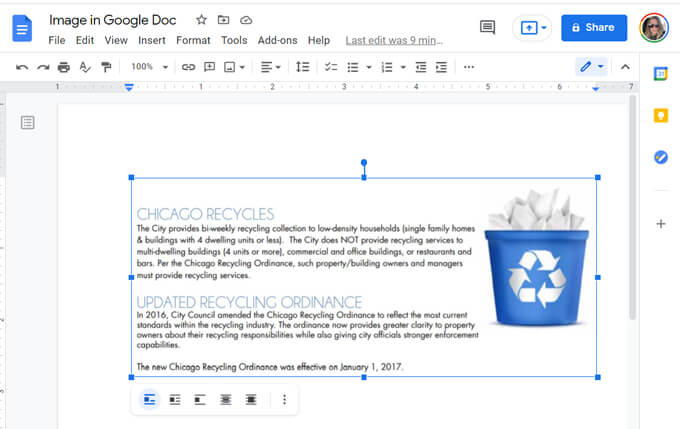Select the In line image wrap option
680x429 pixels.
coord(150,400)
